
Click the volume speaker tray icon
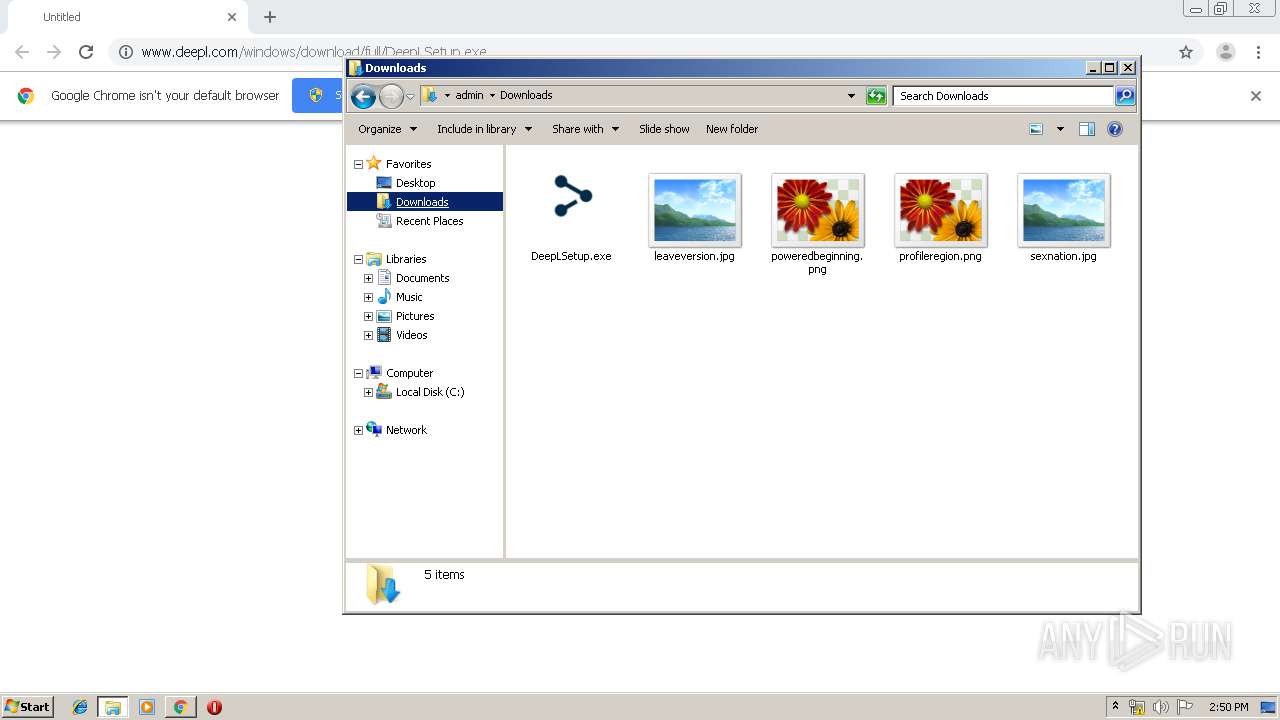tap(1160, 707)
